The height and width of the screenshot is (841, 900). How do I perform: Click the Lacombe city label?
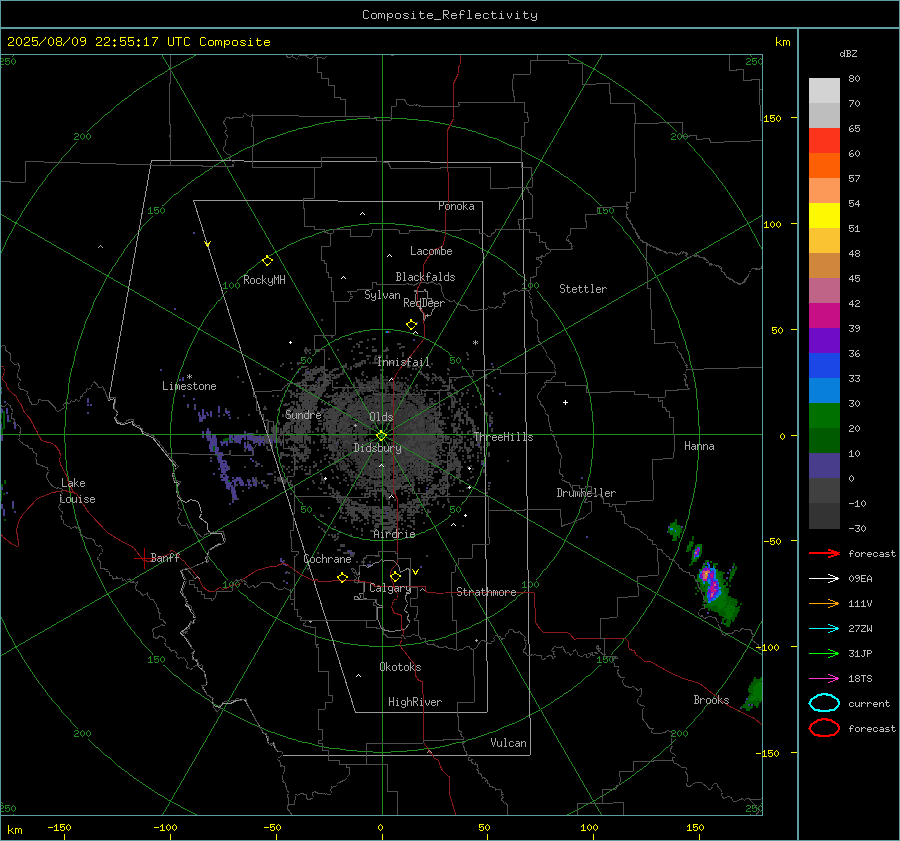(x=431, y=251)
